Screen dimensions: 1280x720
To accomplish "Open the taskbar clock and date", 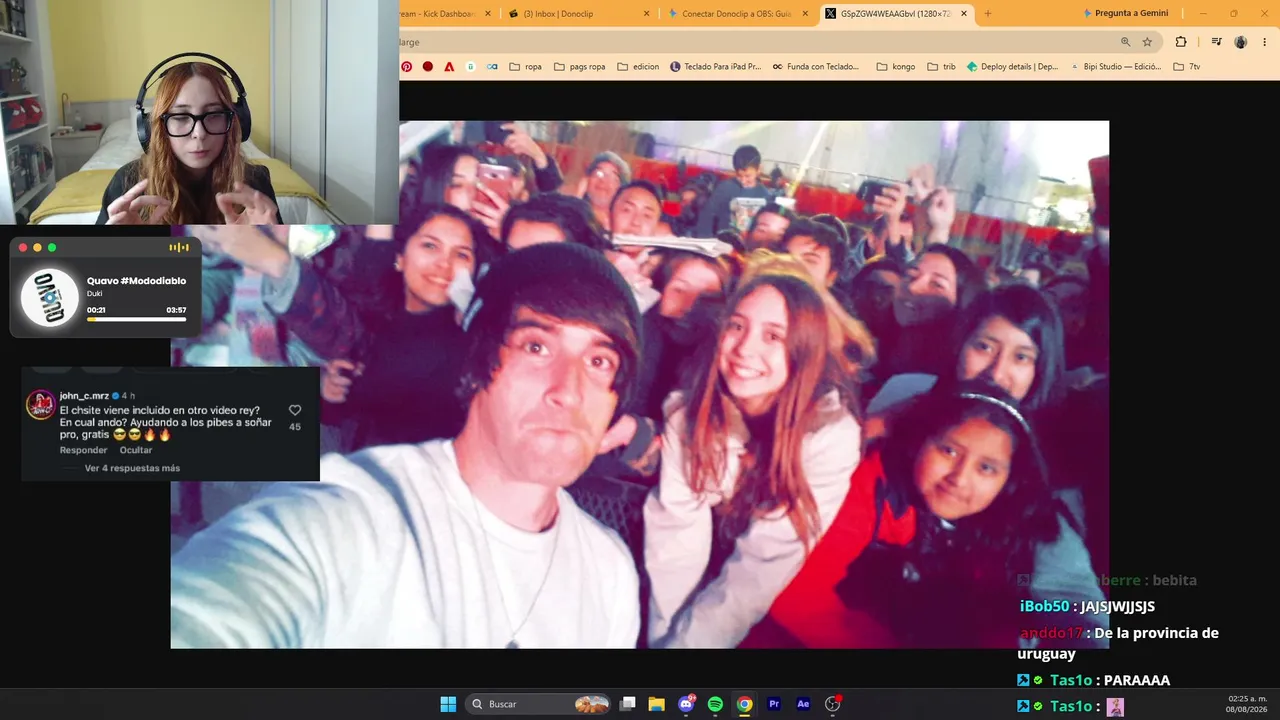I will point(1247,704).
